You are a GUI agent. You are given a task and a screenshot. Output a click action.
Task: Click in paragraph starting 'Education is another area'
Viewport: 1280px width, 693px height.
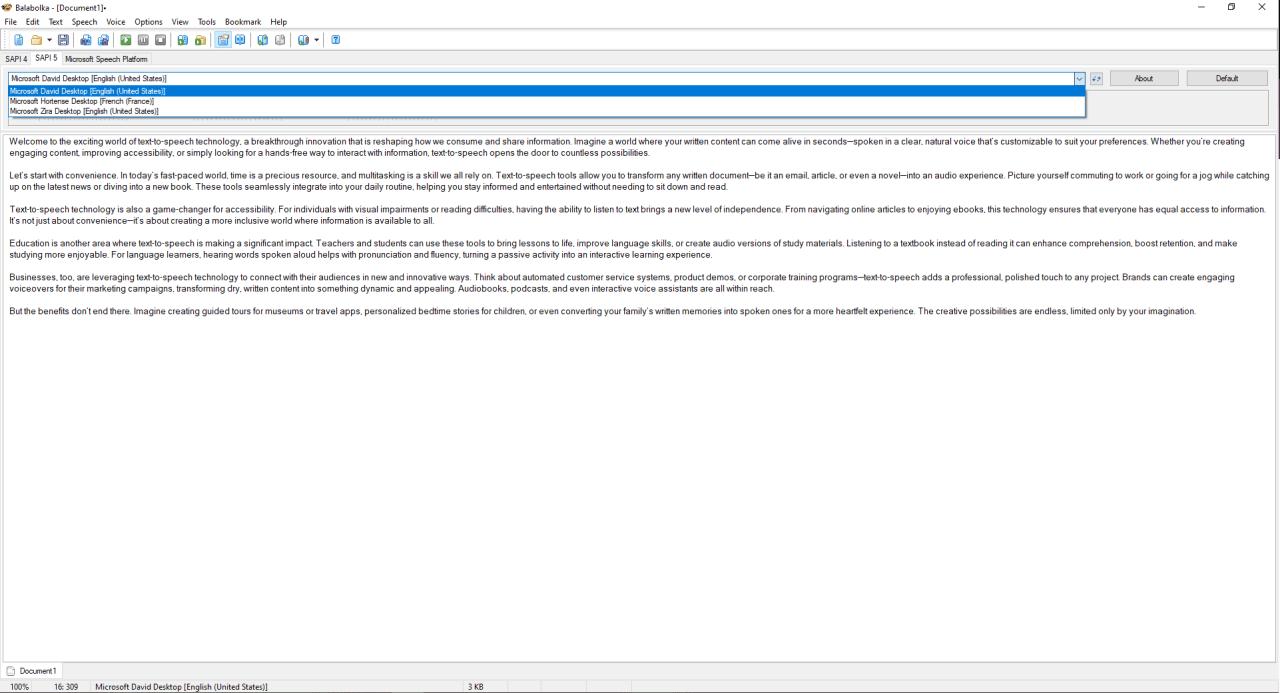[x=623, y=249]
